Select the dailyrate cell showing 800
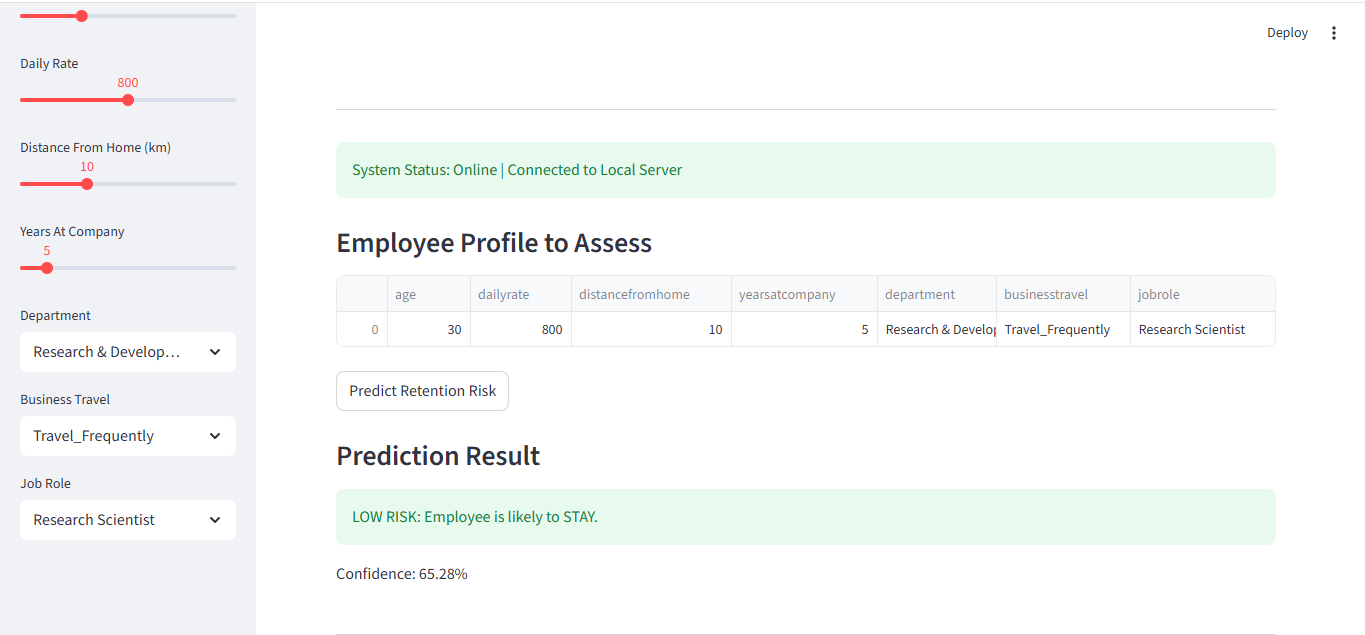 (x=521, y=329)
